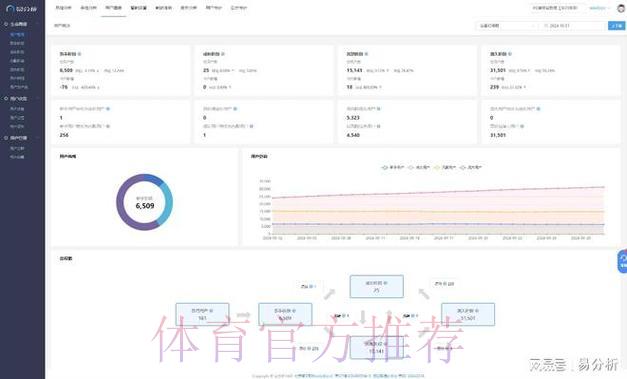Select the underlined active top navigation tab

coord(114,8)
